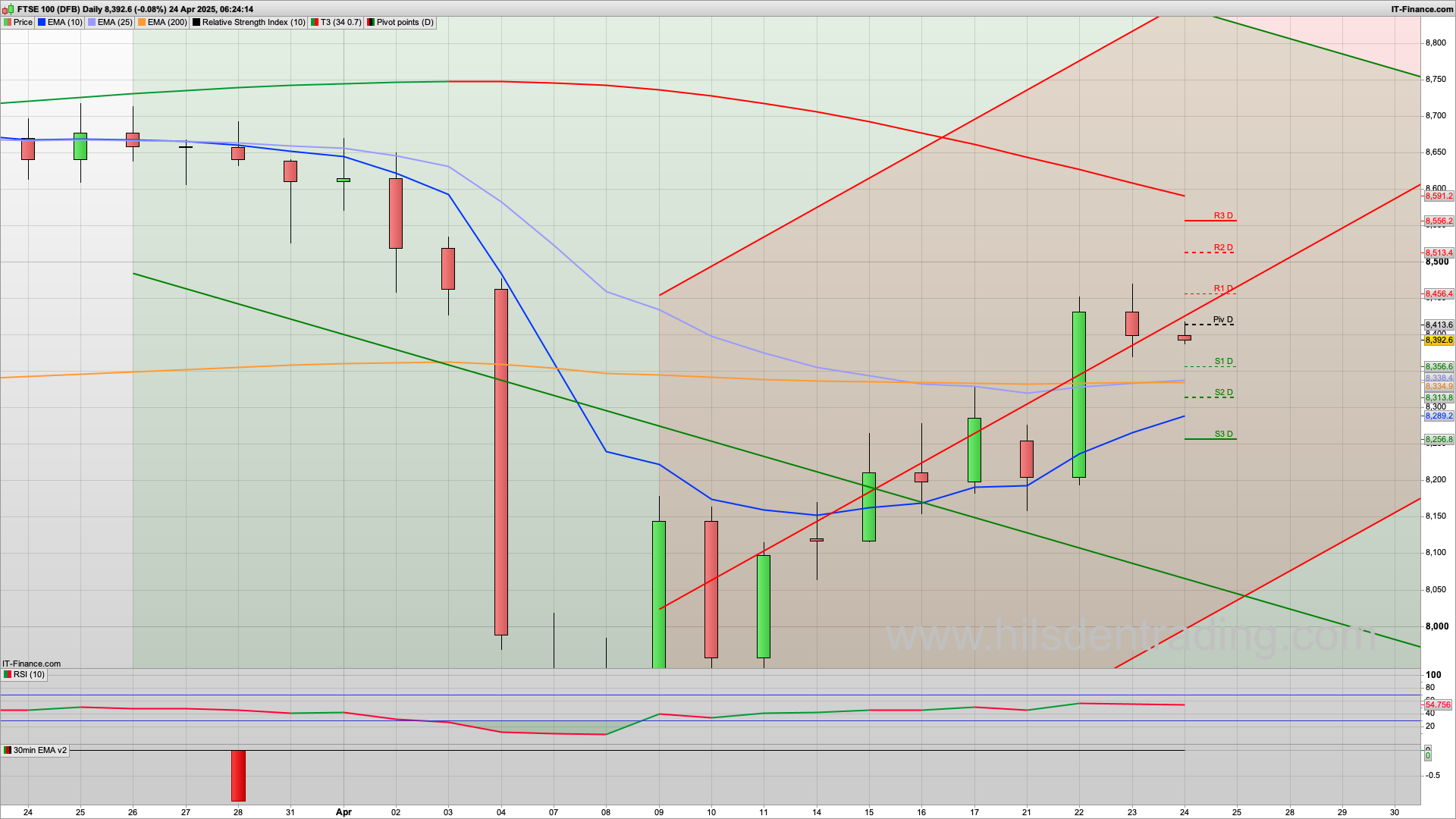Click the black Relative Strength Index legend icon
This screenshot has width=1456, height=819.
click(196, 23)
